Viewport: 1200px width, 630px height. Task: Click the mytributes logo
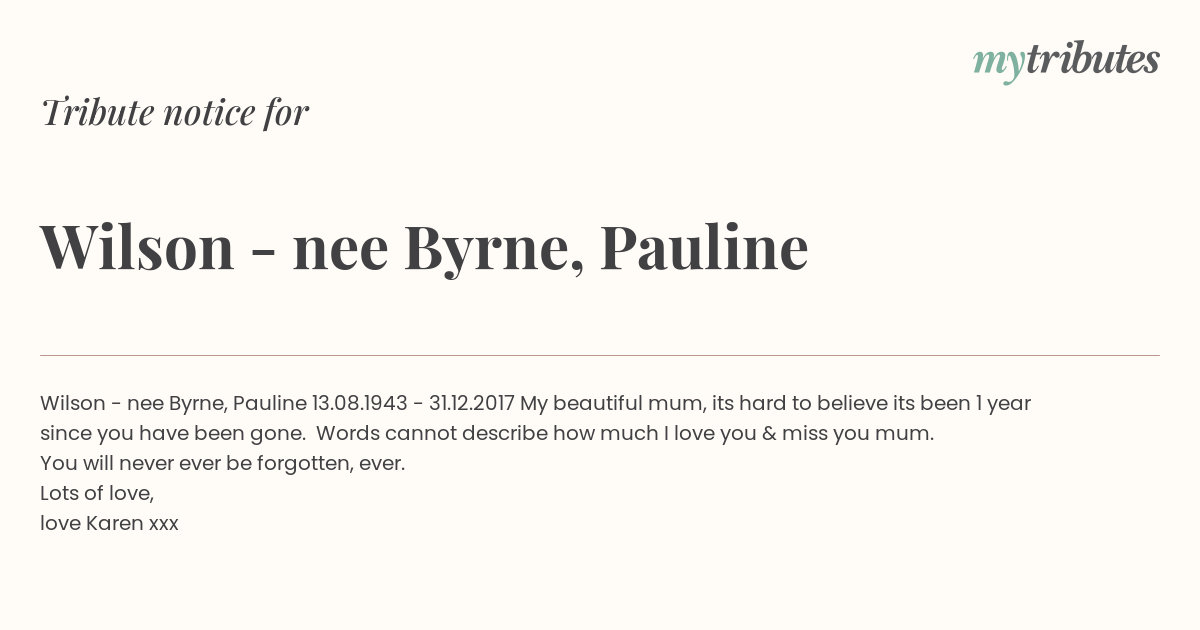(1066, 61)
